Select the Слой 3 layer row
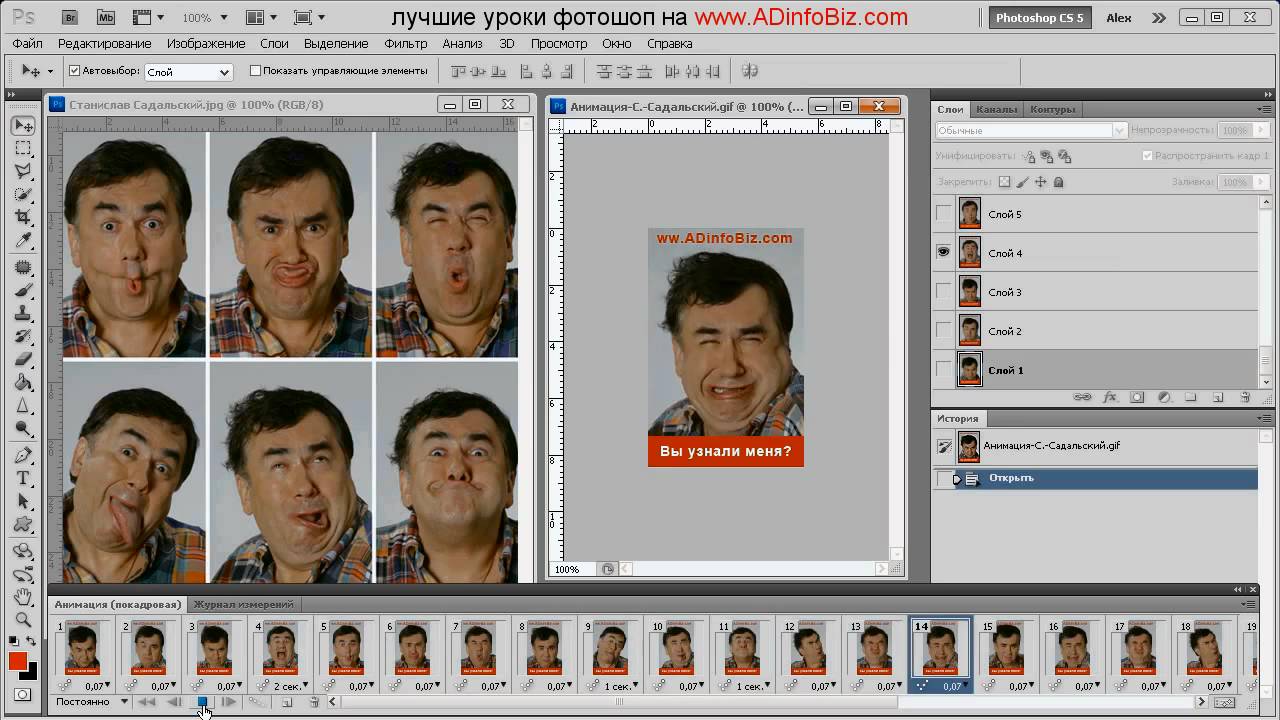The image size is (1280, 720). pos(1095,292)
